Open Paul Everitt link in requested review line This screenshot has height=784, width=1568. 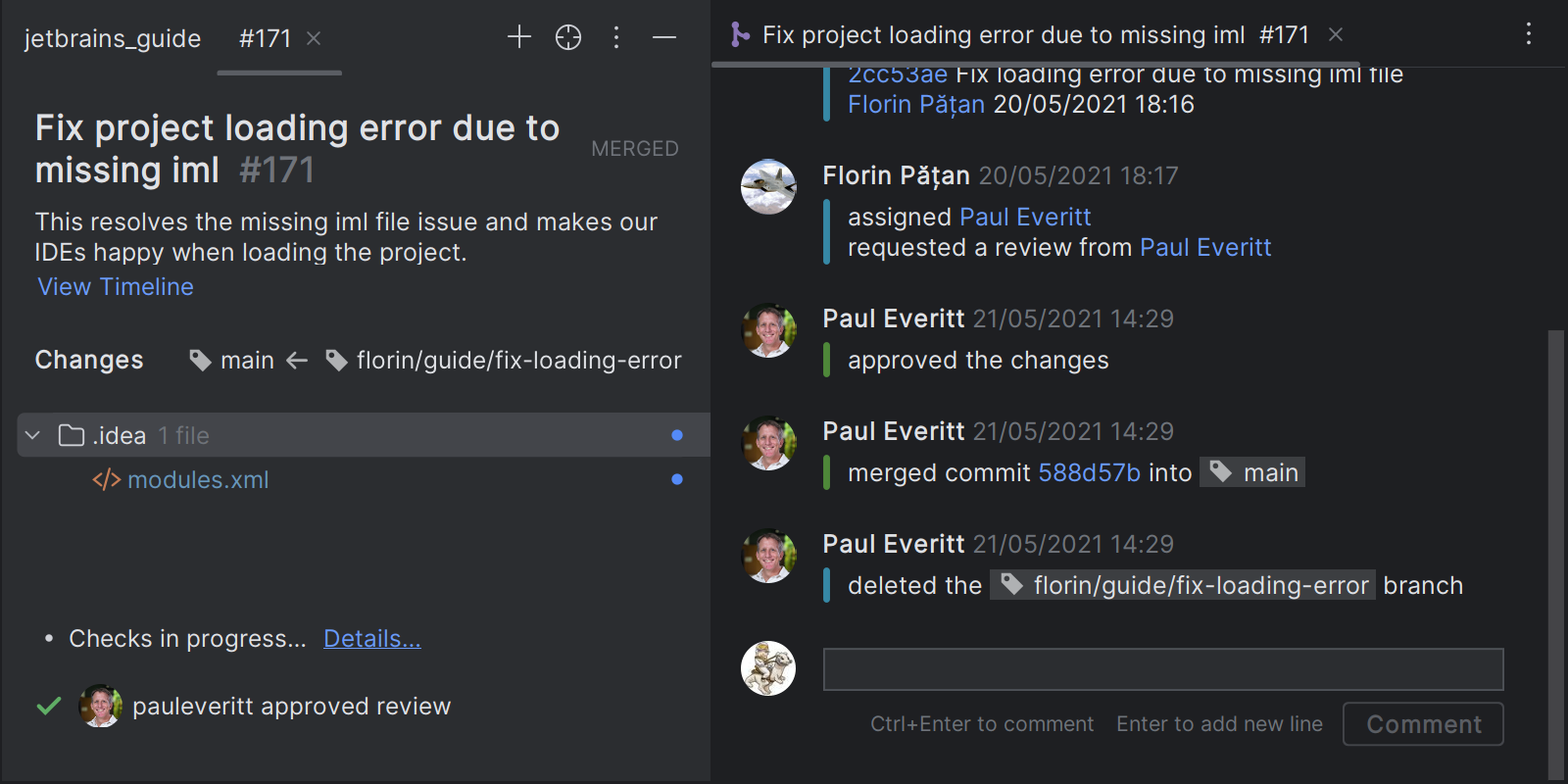click(1205, 248)
